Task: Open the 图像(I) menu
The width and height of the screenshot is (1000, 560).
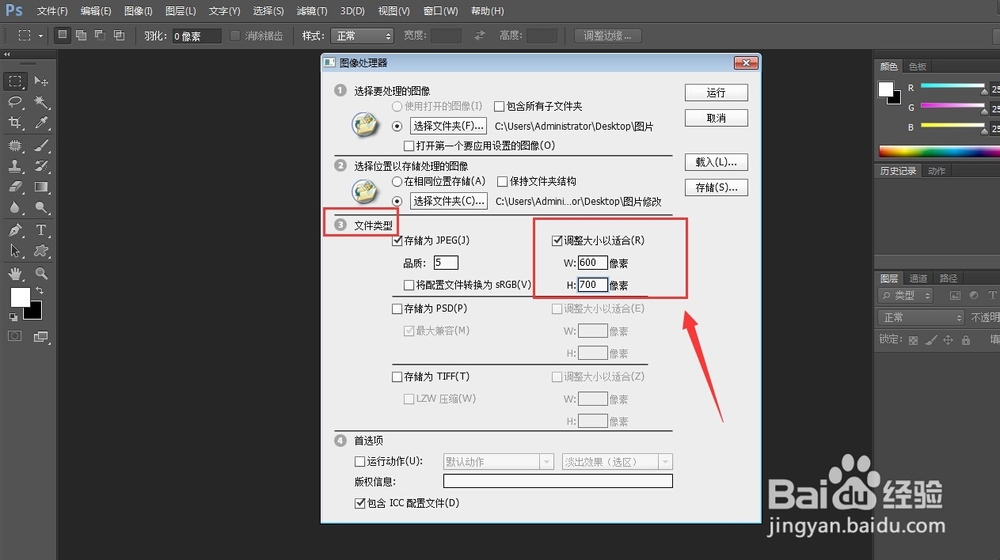Action: (138, 11)
